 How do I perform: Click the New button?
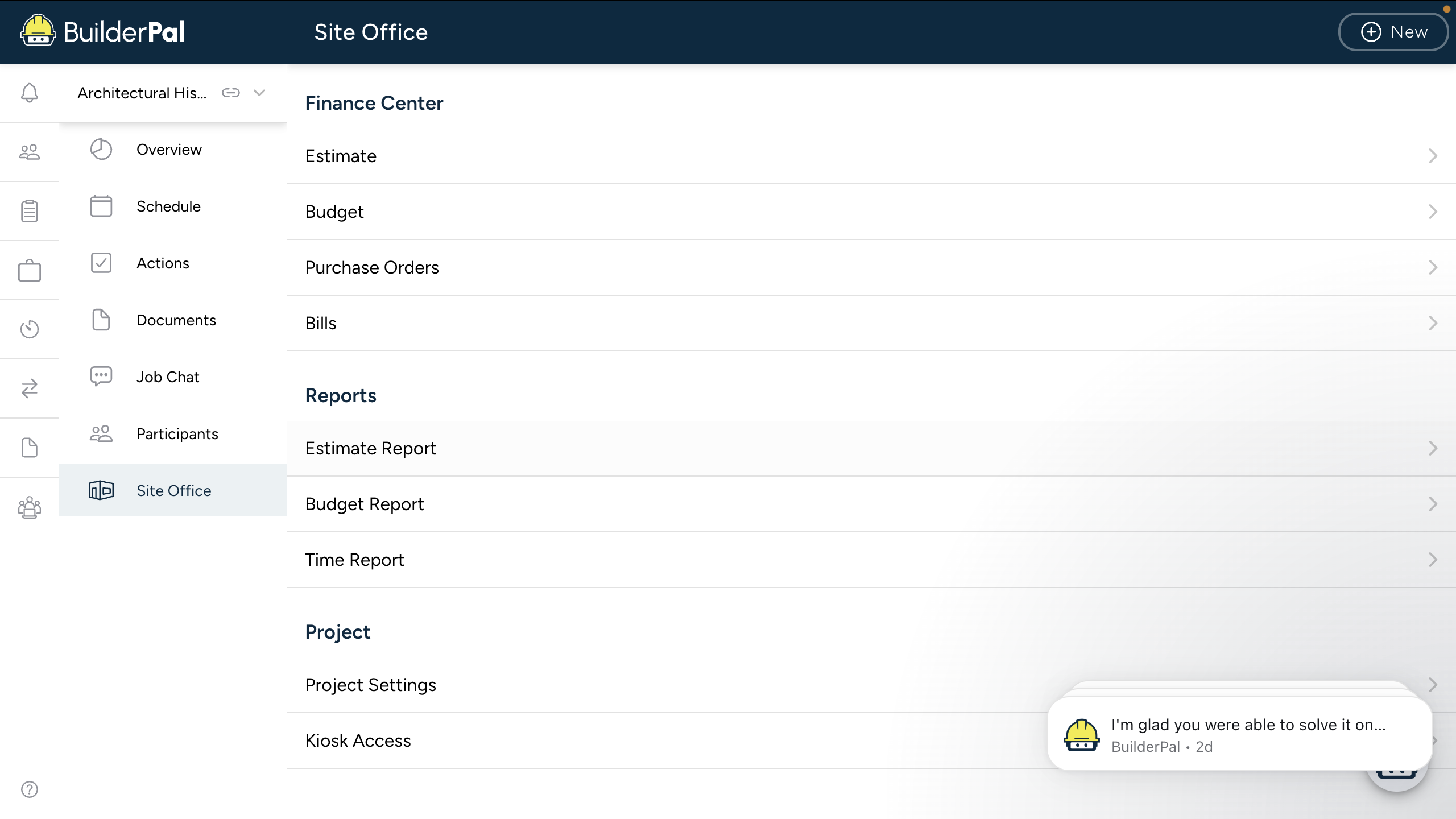click(1393, 32)
